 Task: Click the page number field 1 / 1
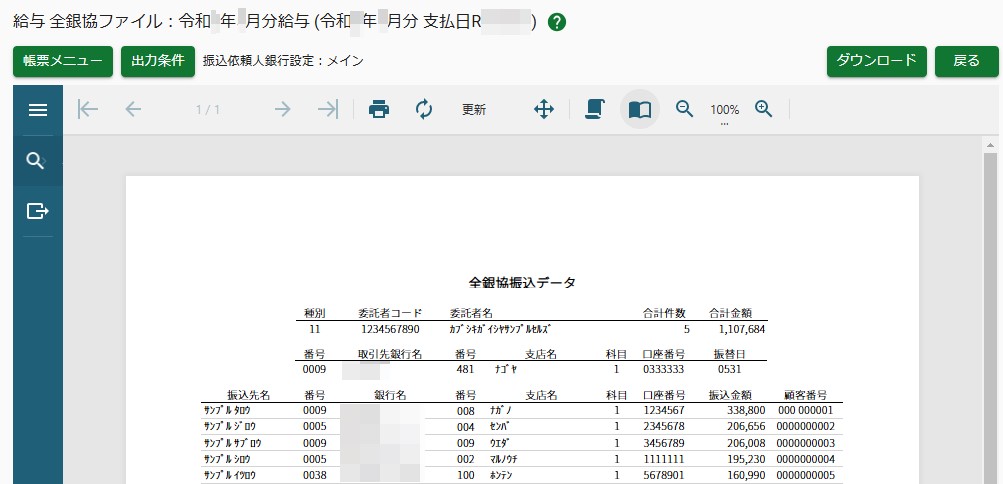click(208, 110)
